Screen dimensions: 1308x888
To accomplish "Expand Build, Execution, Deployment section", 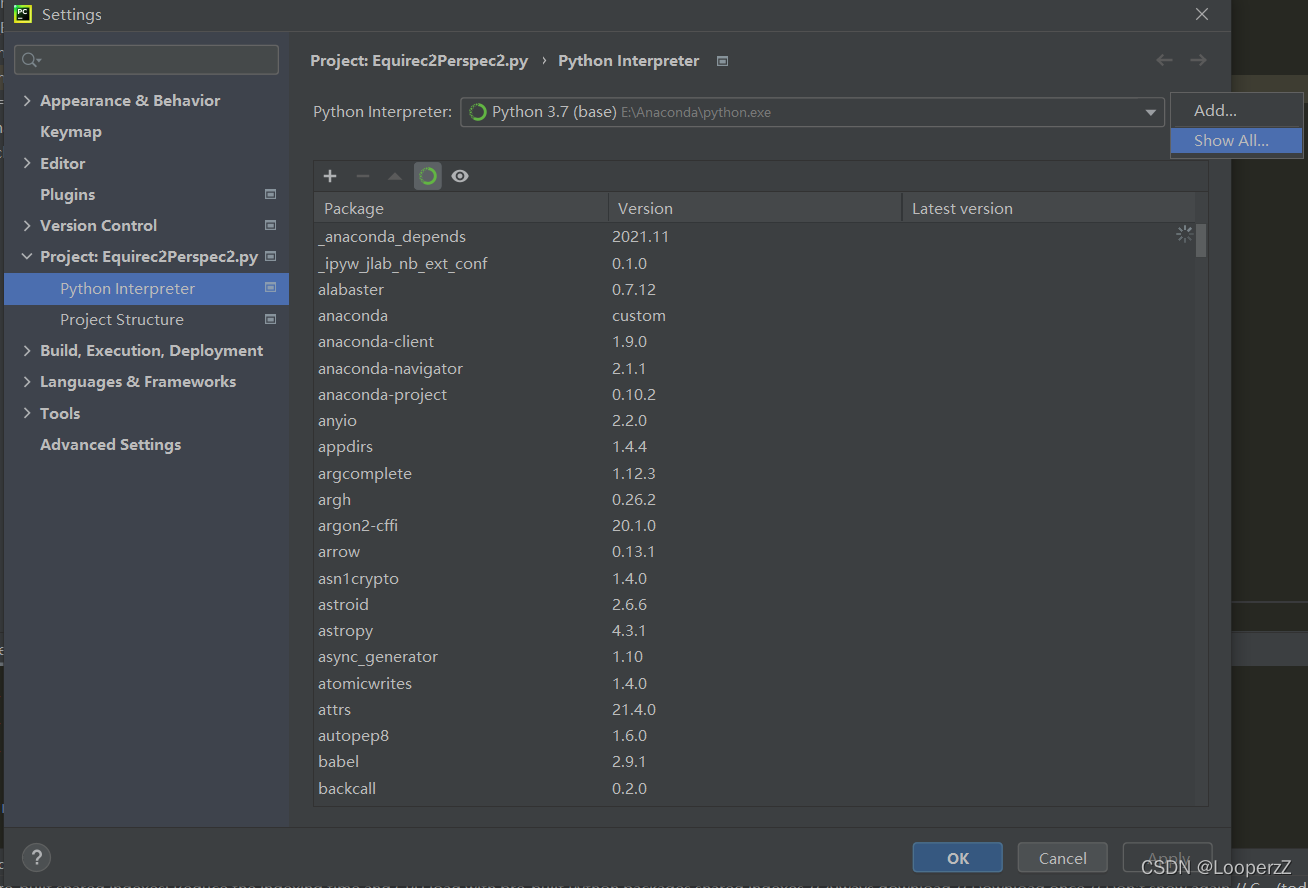I will [27, 351].
